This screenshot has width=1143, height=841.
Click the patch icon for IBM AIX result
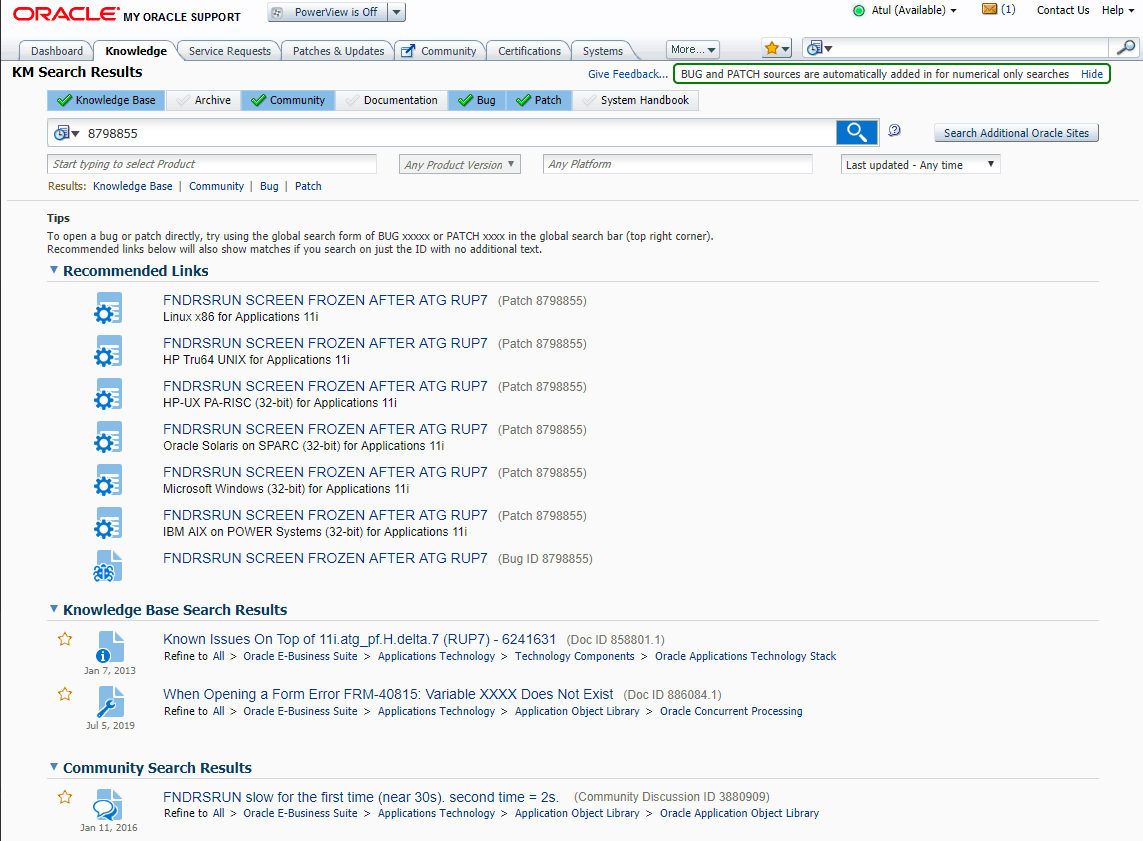[108, 523]
